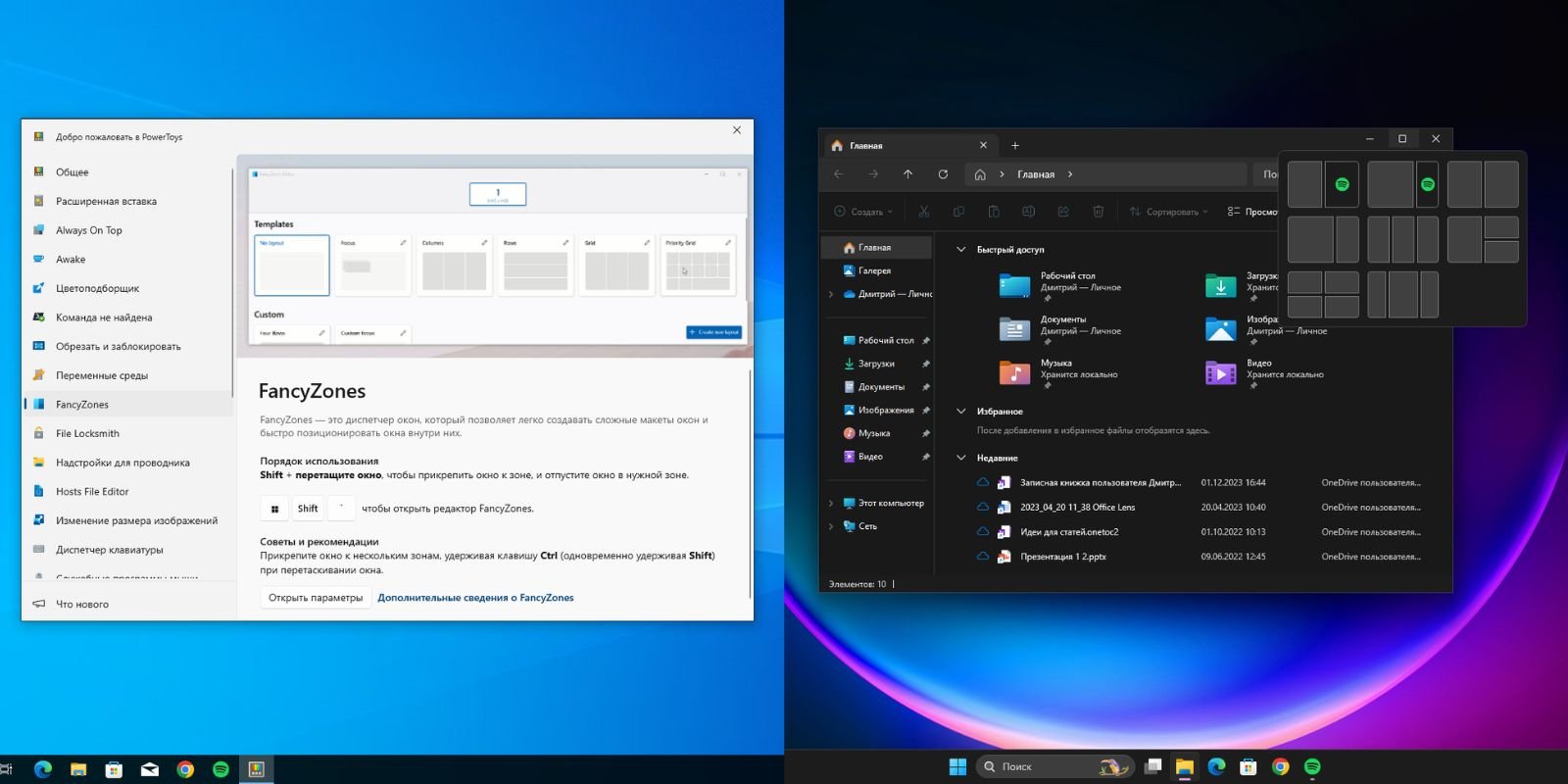Open Видео folder in quick access
This screenshot has width=1568, height=784.
(1264, 371)
